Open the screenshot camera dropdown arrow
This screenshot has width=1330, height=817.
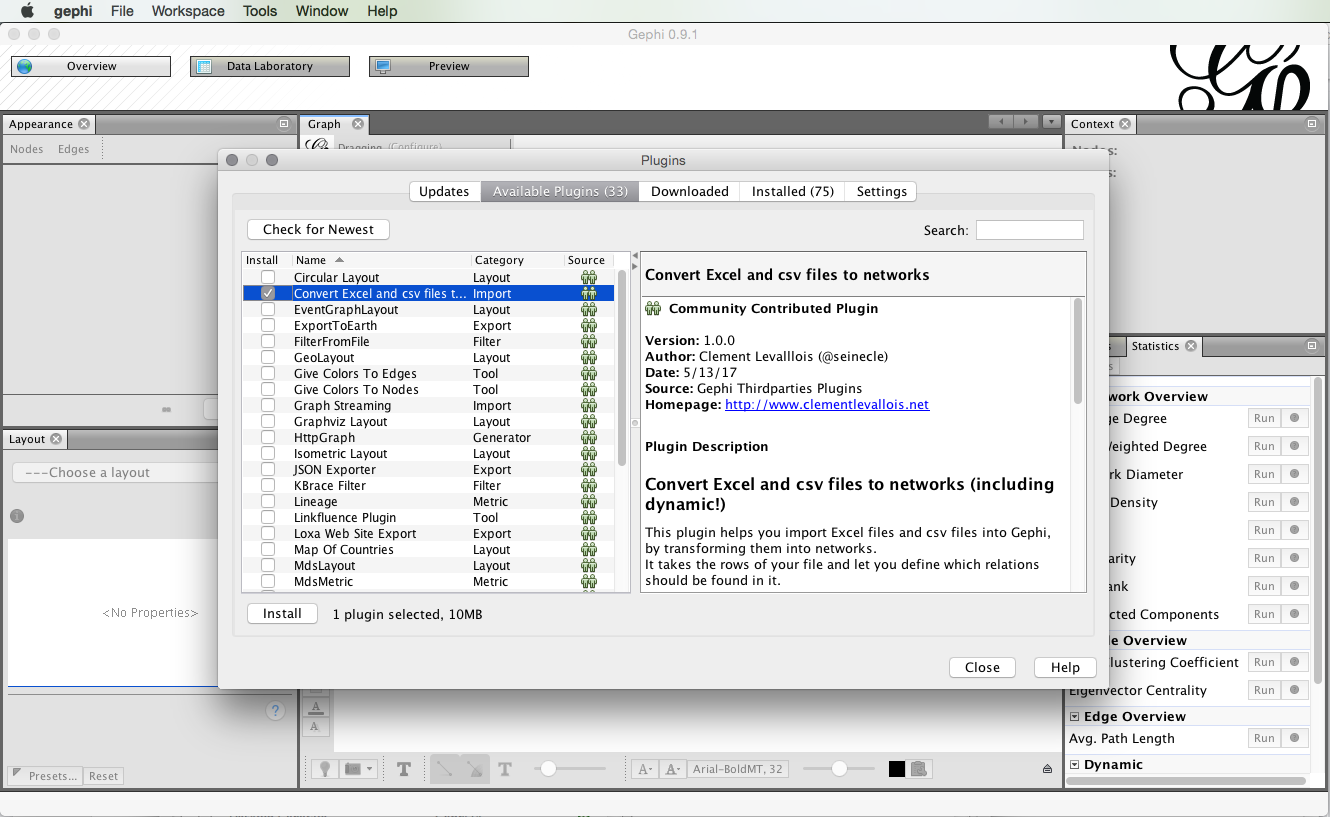pyautogui.click(x=371, y=769)
